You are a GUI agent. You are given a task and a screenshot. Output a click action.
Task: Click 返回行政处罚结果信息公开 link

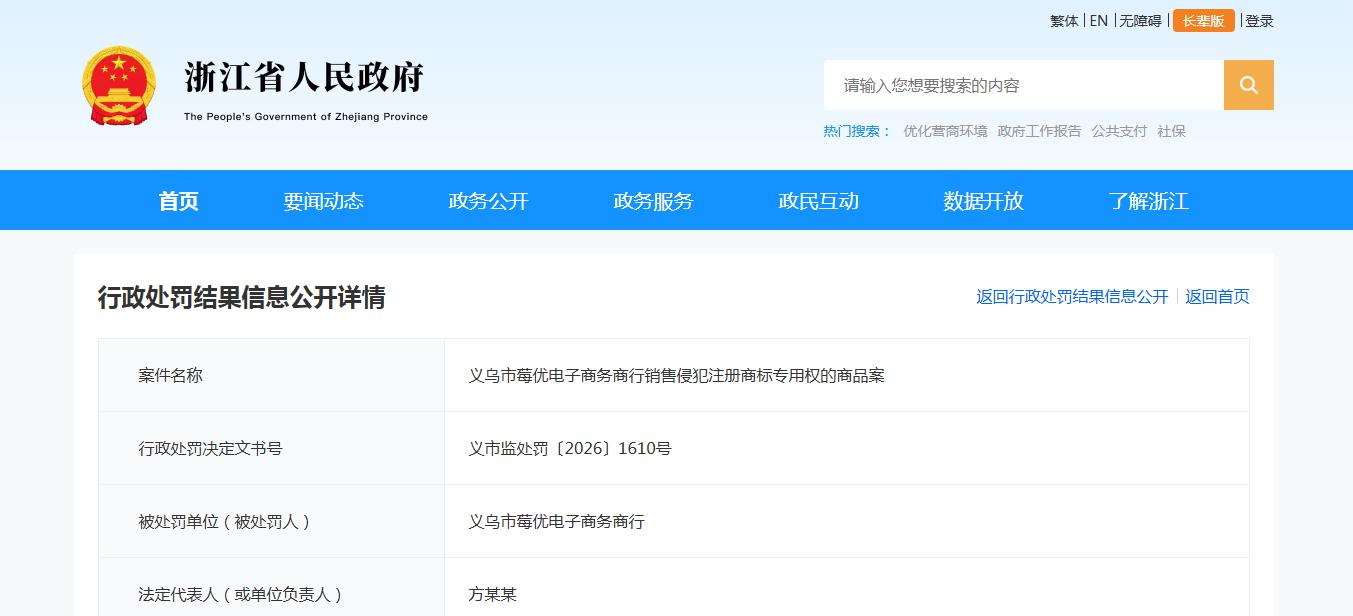tap(1072, 297)
